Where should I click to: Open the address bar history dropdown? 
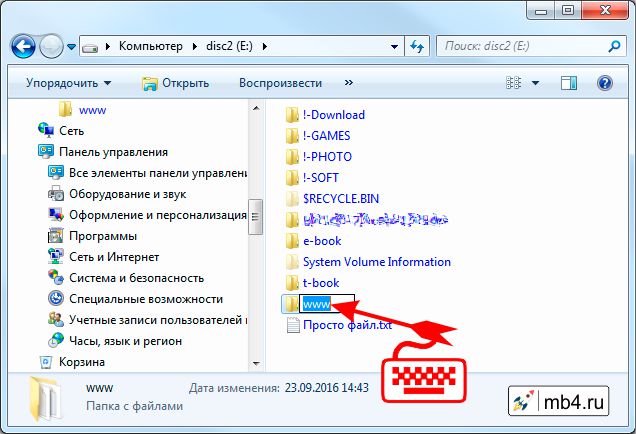[x=394, y=47]
